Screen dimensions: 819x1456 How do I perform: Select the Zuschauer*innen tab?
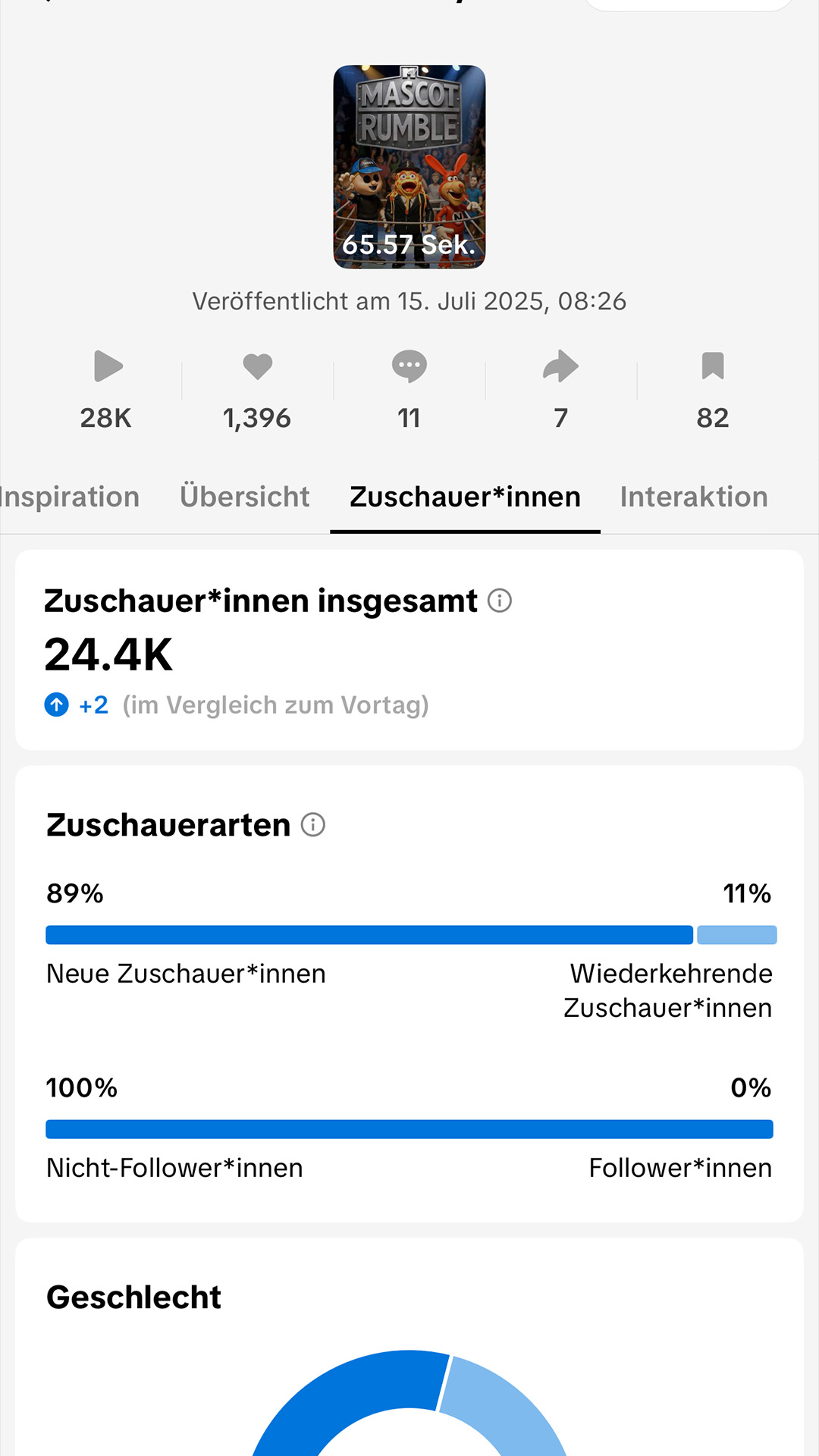465,497
